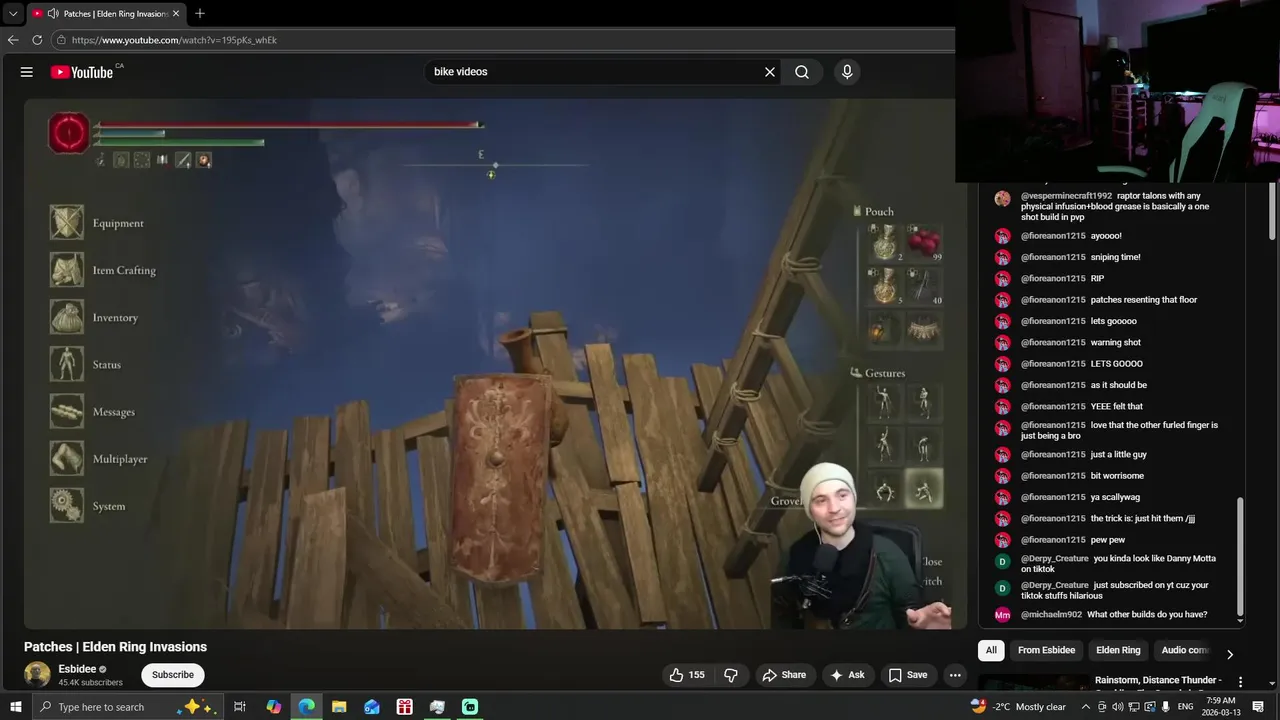Run the search with the magnifier button
Screen dimensions: 1280x720
[x=802, y=72]
